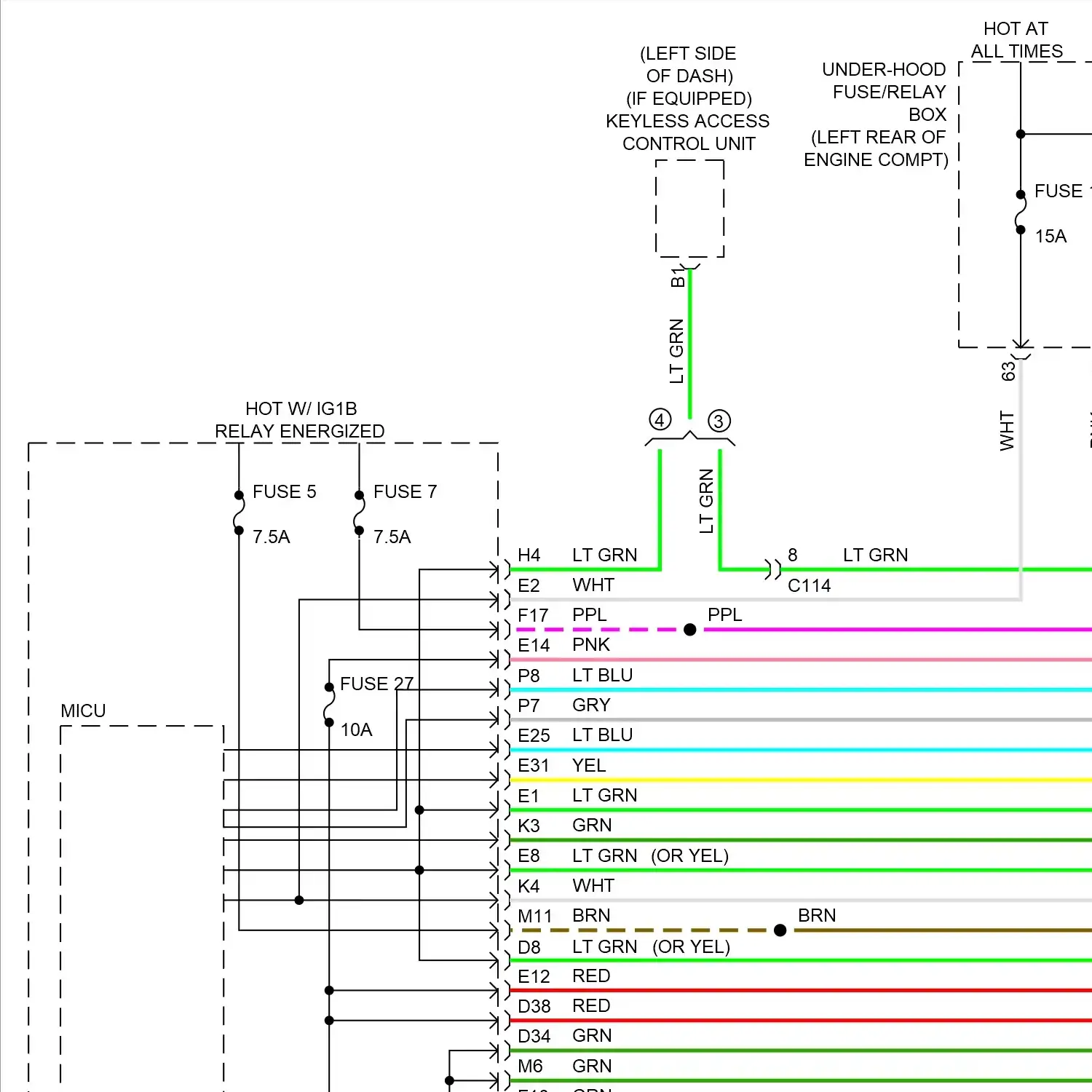Select the "15A" fuse rating
This screenshot has width=1092, height=1092.
pos(1051,237)
